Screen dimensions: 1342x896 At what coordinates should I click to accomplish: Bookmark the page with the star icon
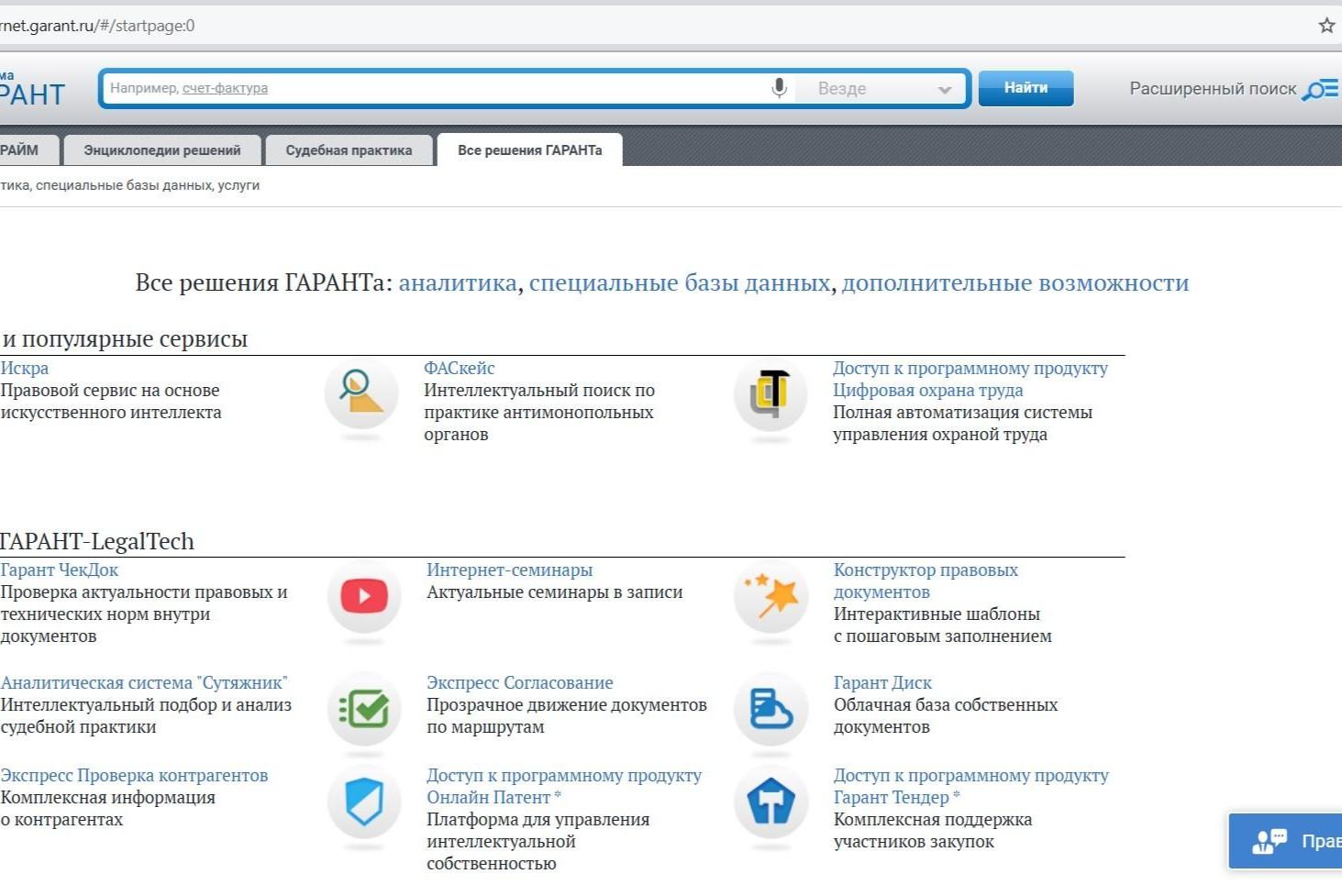[x=1326, y=26]
